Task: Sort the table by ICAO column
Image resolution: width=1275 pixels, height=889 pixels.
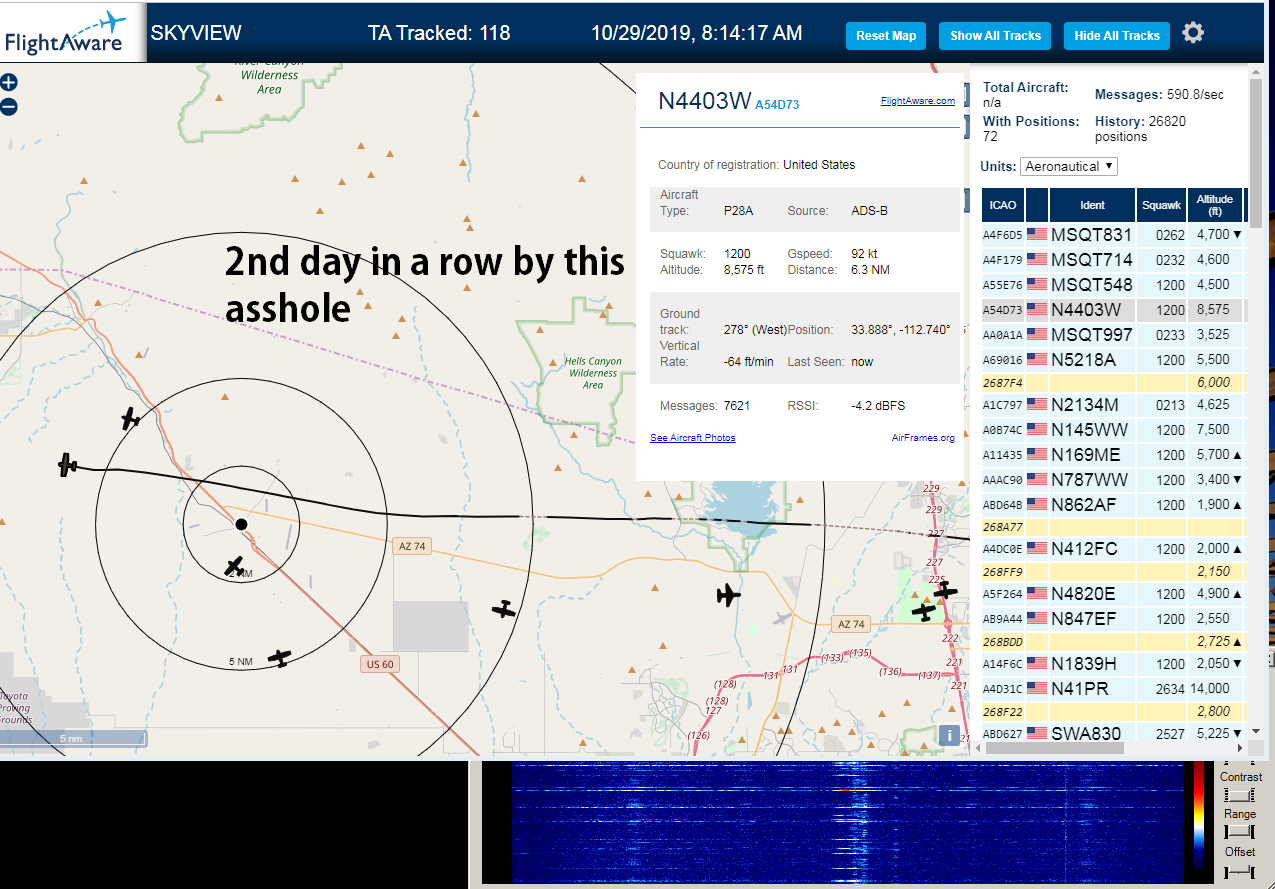Action: click(x=1003, y=205)
